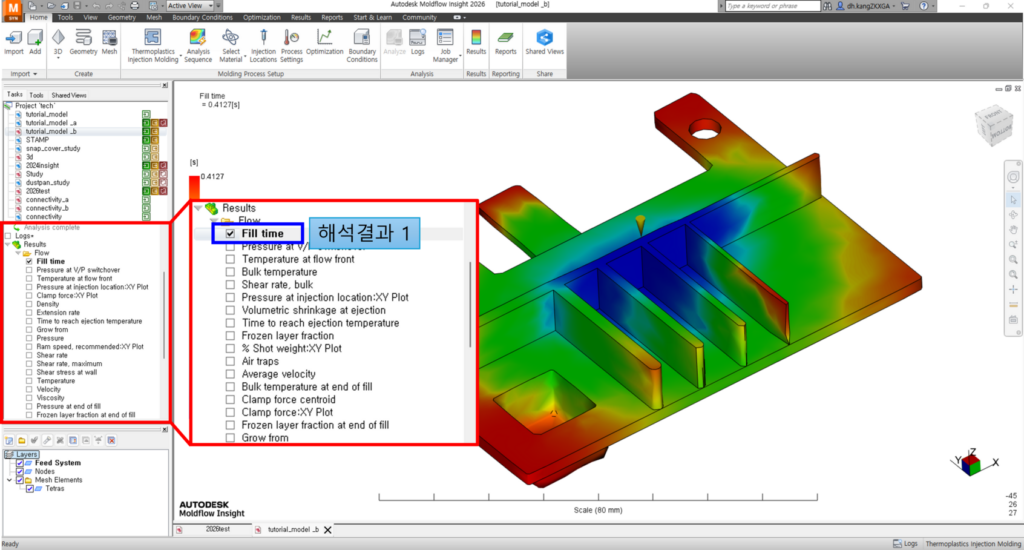Open the Active View dropdown
This screenshot has width=1024, height=550.
[x=190, y=5]
